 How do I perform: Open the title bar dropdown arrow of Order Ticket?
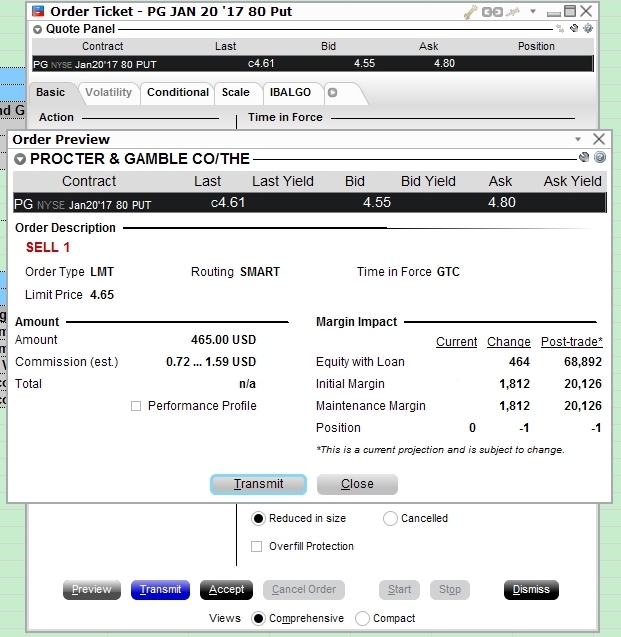tap(533, 11)
